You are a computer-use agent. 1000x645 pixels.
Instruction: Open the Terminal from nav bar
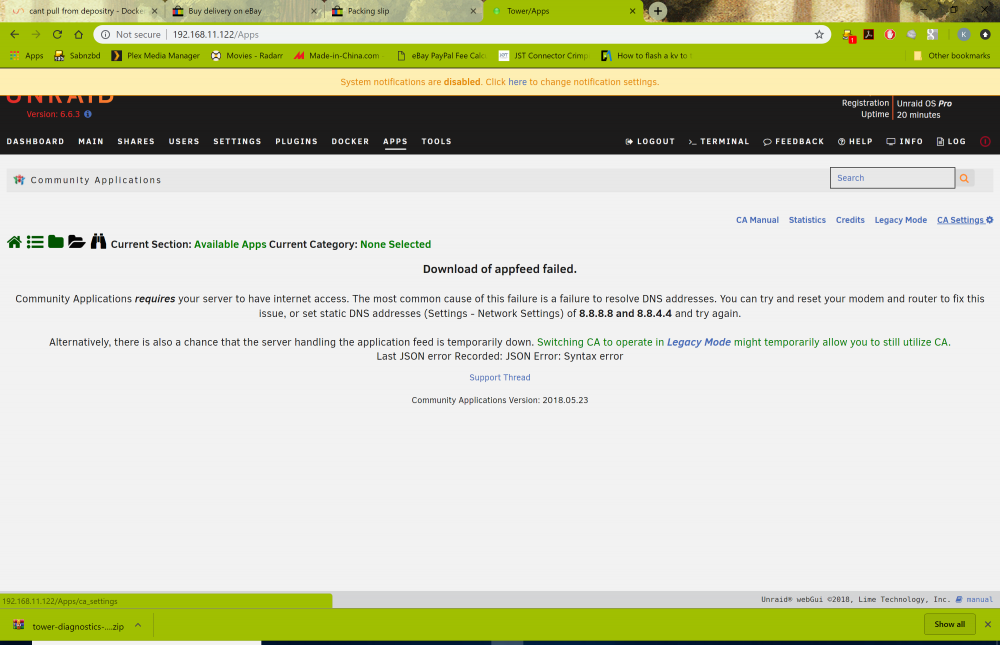719,142
